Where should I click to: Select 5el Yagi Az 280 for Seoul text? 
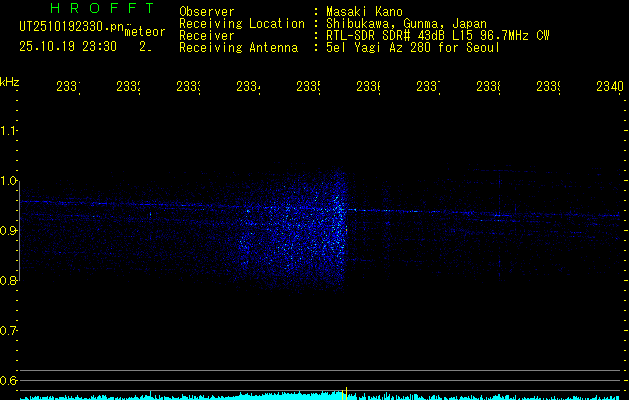point(413,48)
